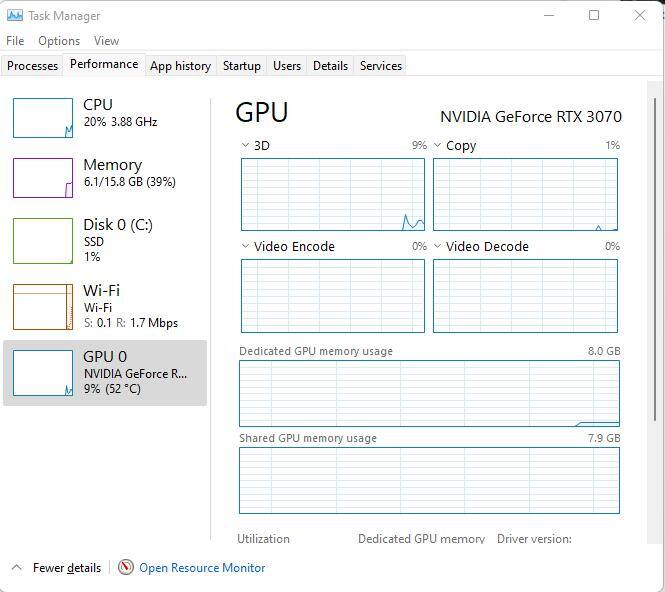Switch to the Services tab
Viewport: 665px width, 592px height.
click(380, 66)
